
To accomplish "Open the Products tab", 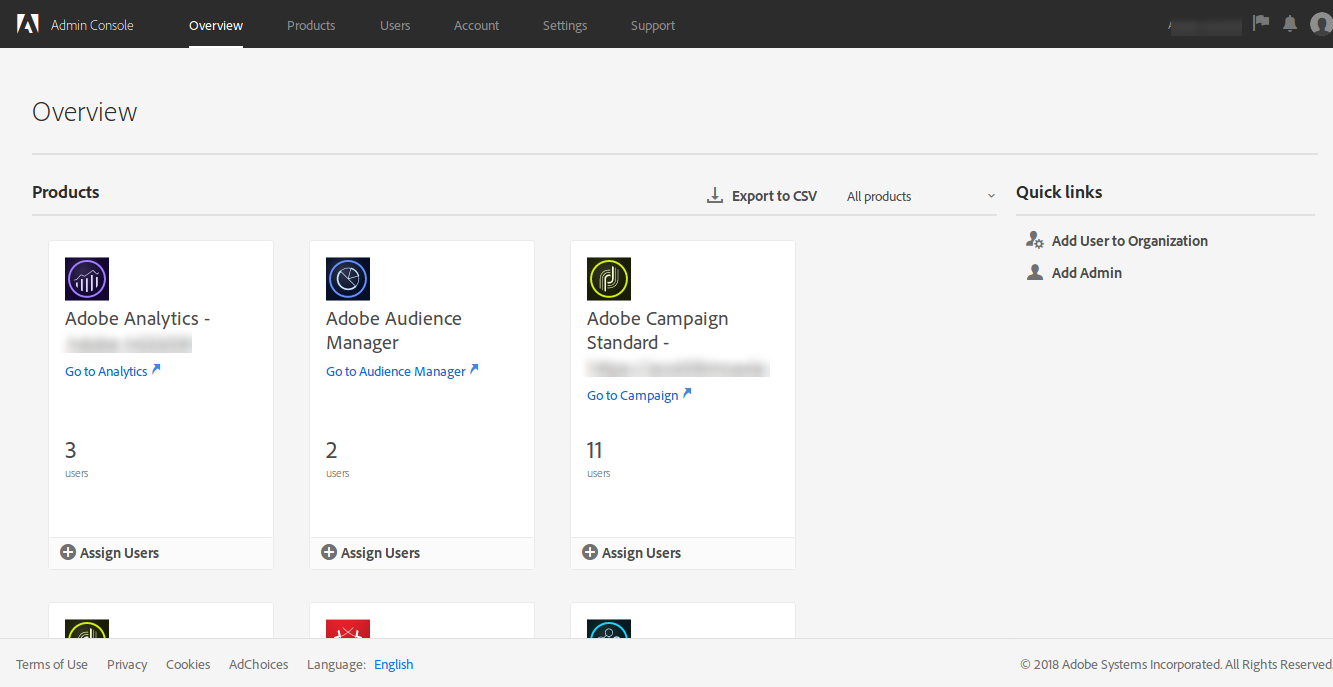I will pos(311,25).
